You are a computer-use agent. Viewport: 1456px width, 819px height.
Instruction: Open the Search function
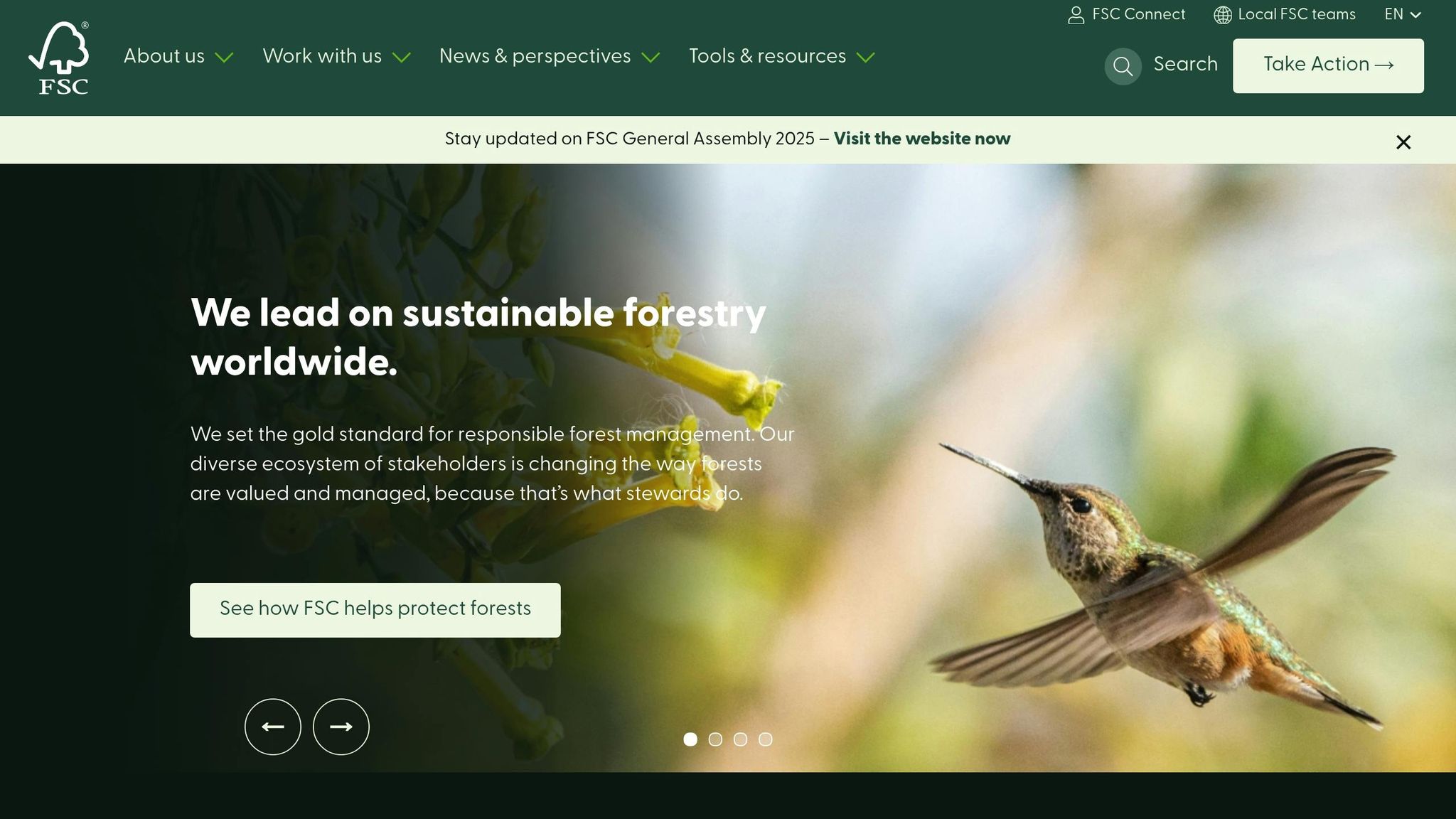coord(1184,65)
